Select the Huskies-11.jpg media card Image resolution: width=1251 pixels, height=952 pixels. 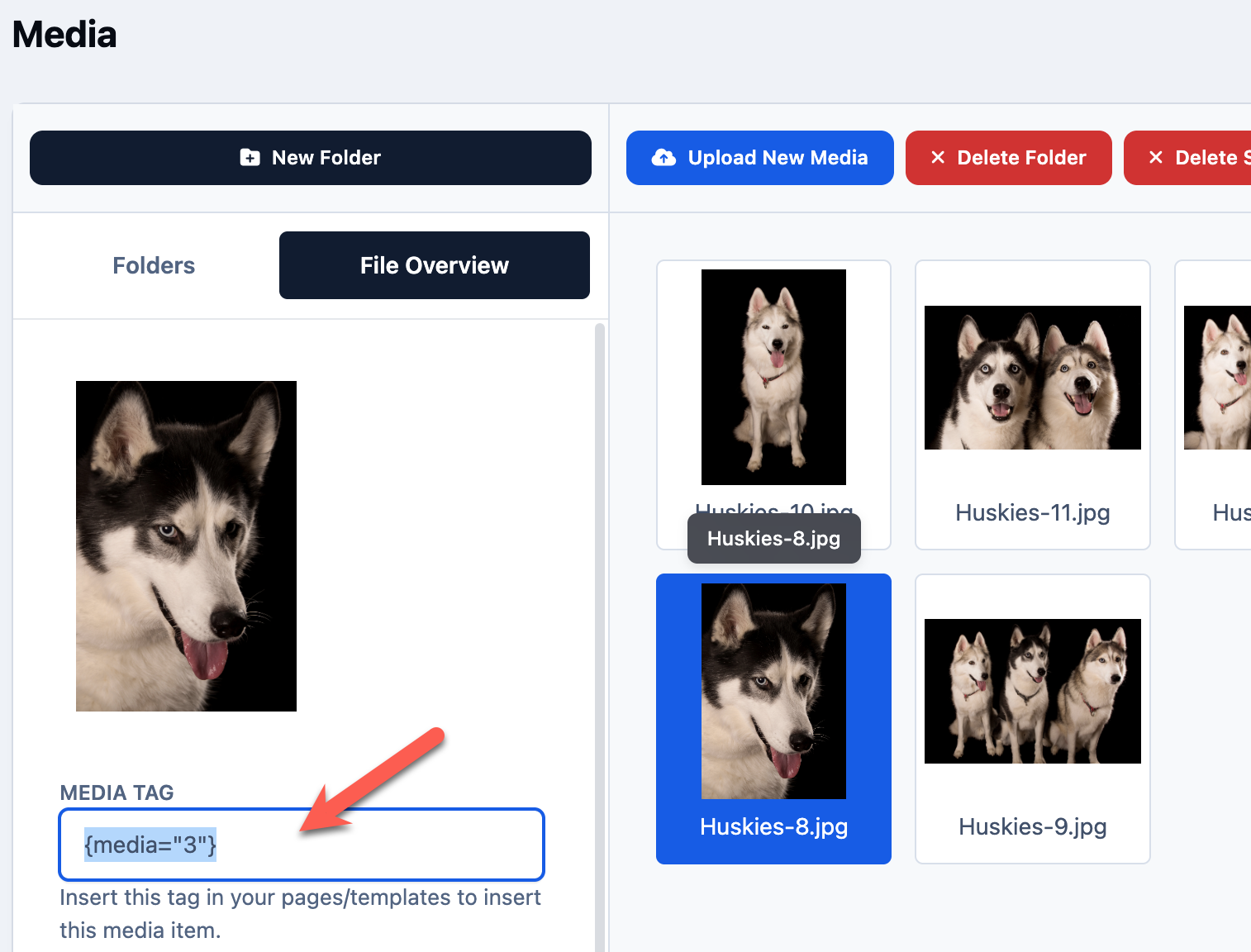pos(1033,405)
